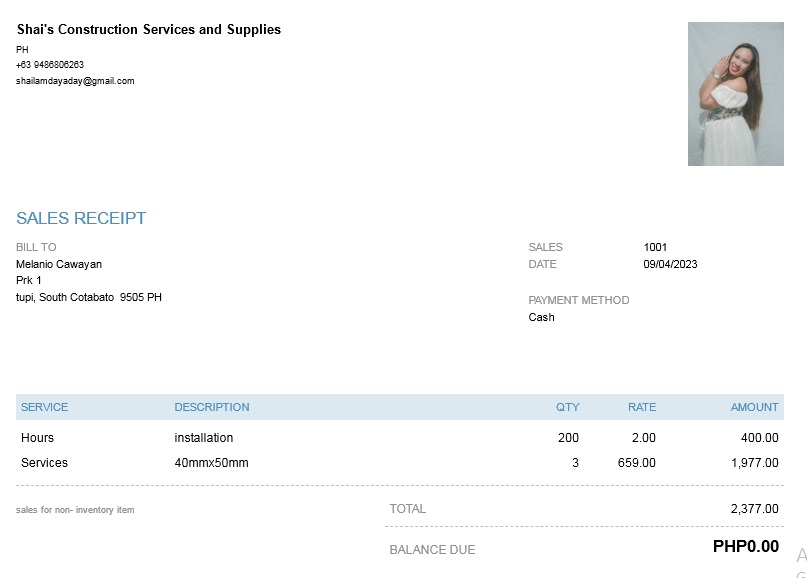
Task: Click the Cash payment method value
Action: click(541, 317)
